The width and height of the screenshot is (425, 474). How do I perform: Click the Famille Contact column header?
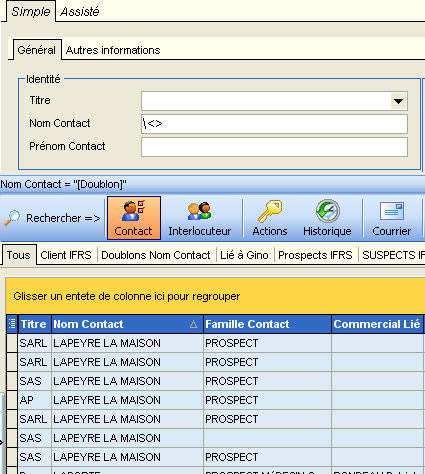[x=267, y=324]
